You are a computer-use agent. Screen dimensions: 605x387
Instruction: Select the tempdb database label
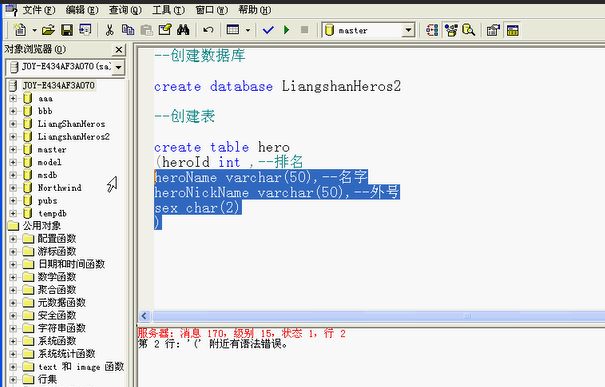coord(52,213)
